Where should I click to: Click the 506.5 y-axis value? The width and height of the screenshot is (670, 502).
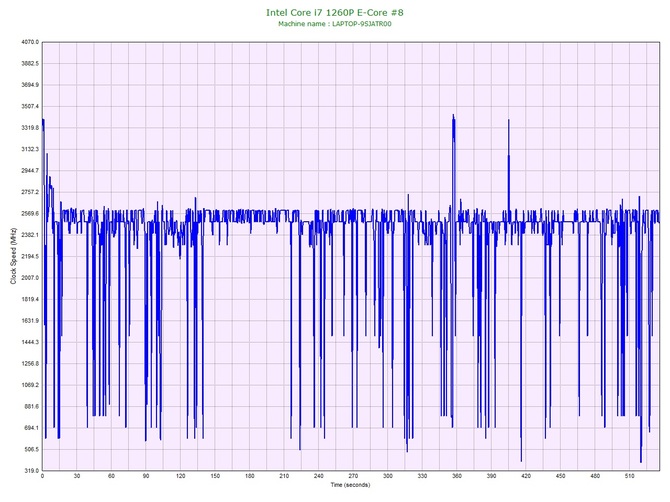coord(31,449)
